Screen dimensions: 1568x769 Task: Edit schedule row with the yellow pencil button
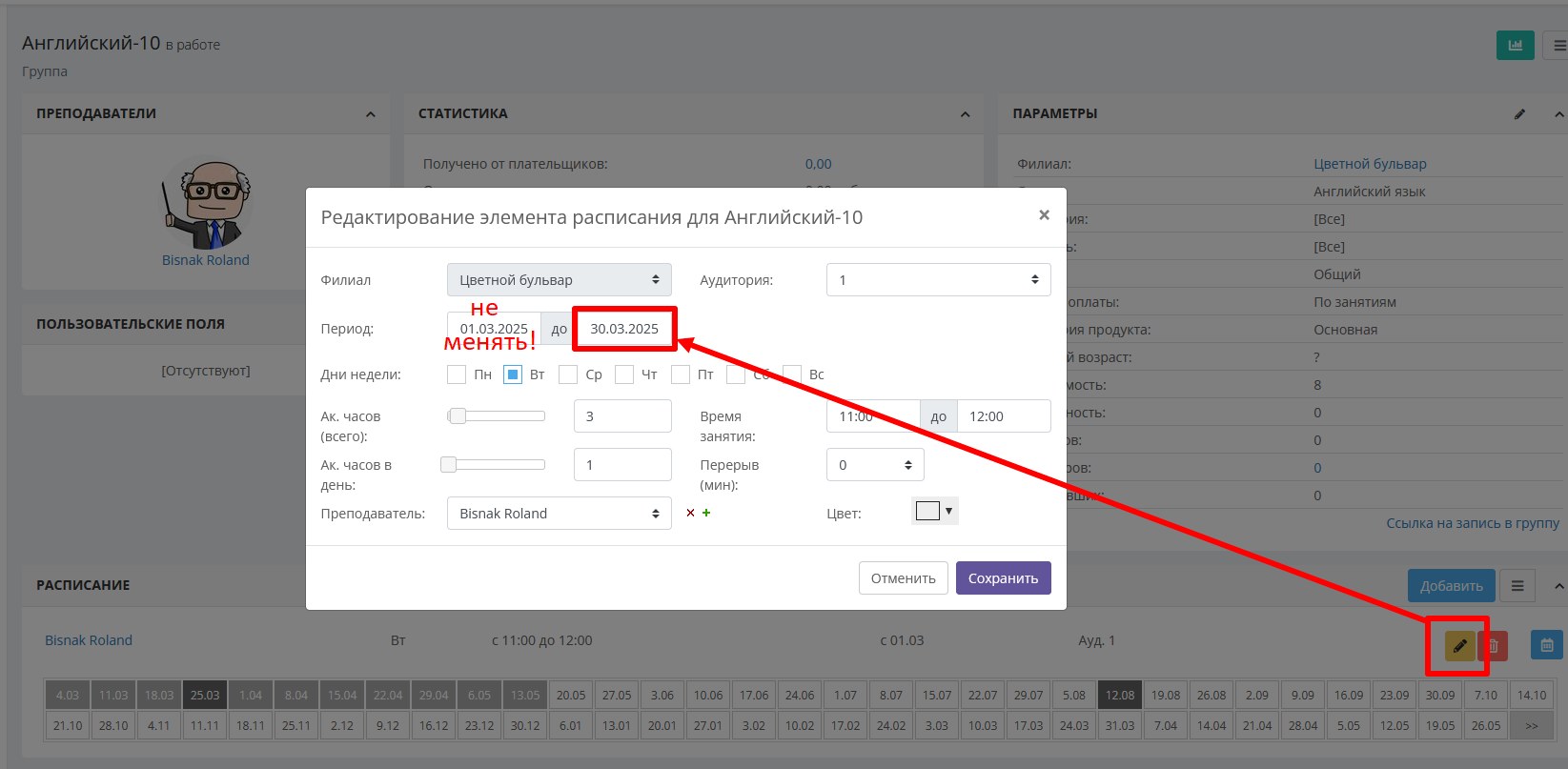[x=1459, y=645]
